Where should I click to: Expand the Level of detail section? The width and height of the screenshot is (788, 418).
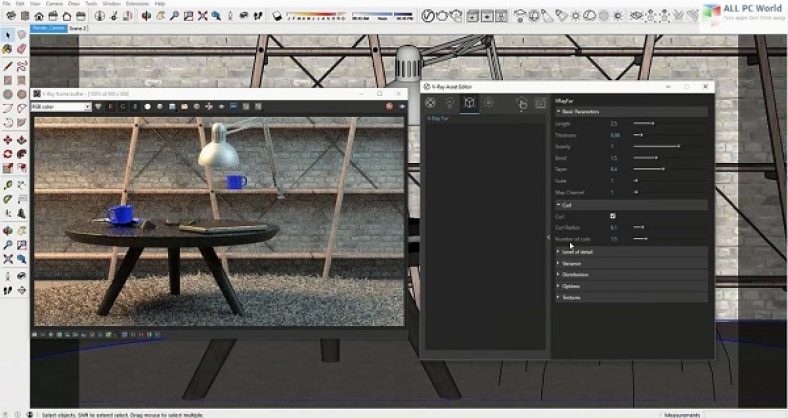[x=631, y=252]
